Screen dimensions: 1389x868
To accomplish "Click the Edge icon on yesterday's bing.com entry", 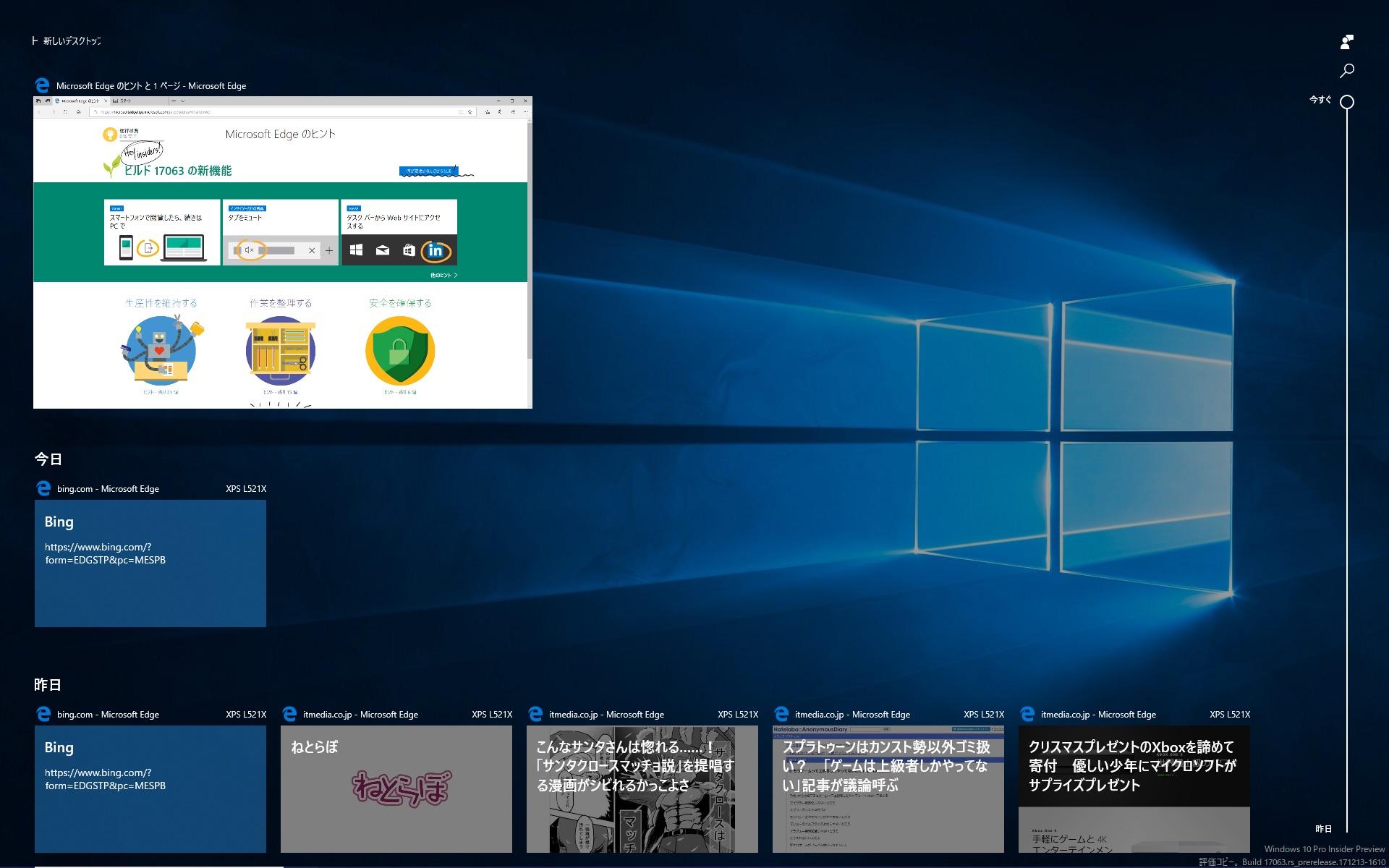I will click(x=43, y=715).
